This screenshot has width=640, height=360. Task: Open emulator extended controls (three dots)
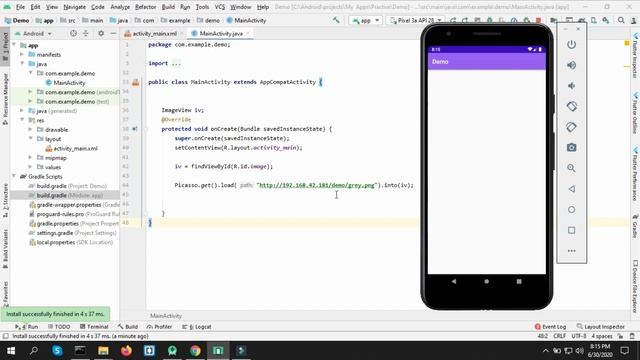click(x=571, y=251)
